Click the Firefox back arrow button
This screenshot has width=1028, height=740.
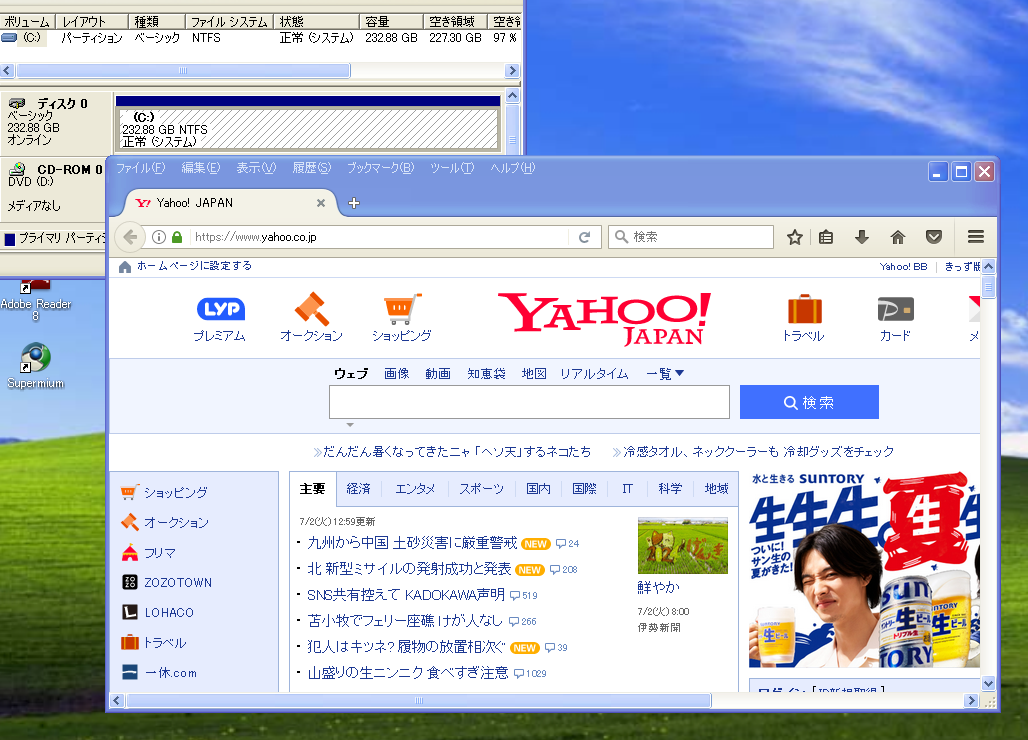[130, 237]
